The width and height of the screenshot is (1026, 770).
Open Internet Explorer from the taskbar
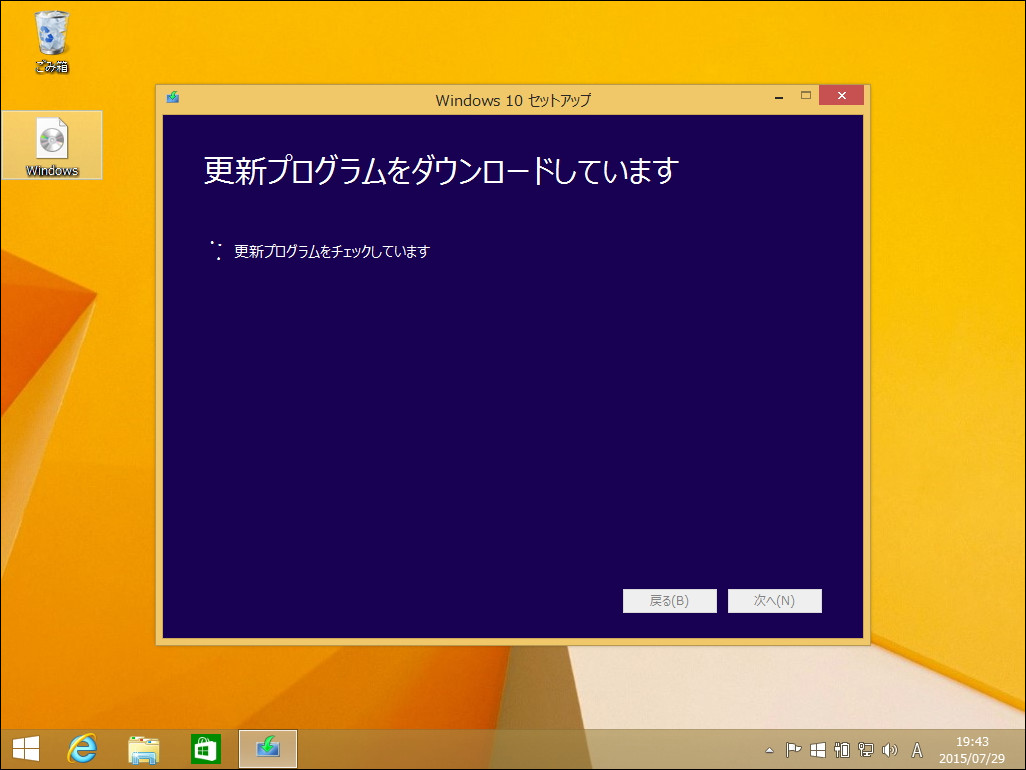click(x=82, y=748)
